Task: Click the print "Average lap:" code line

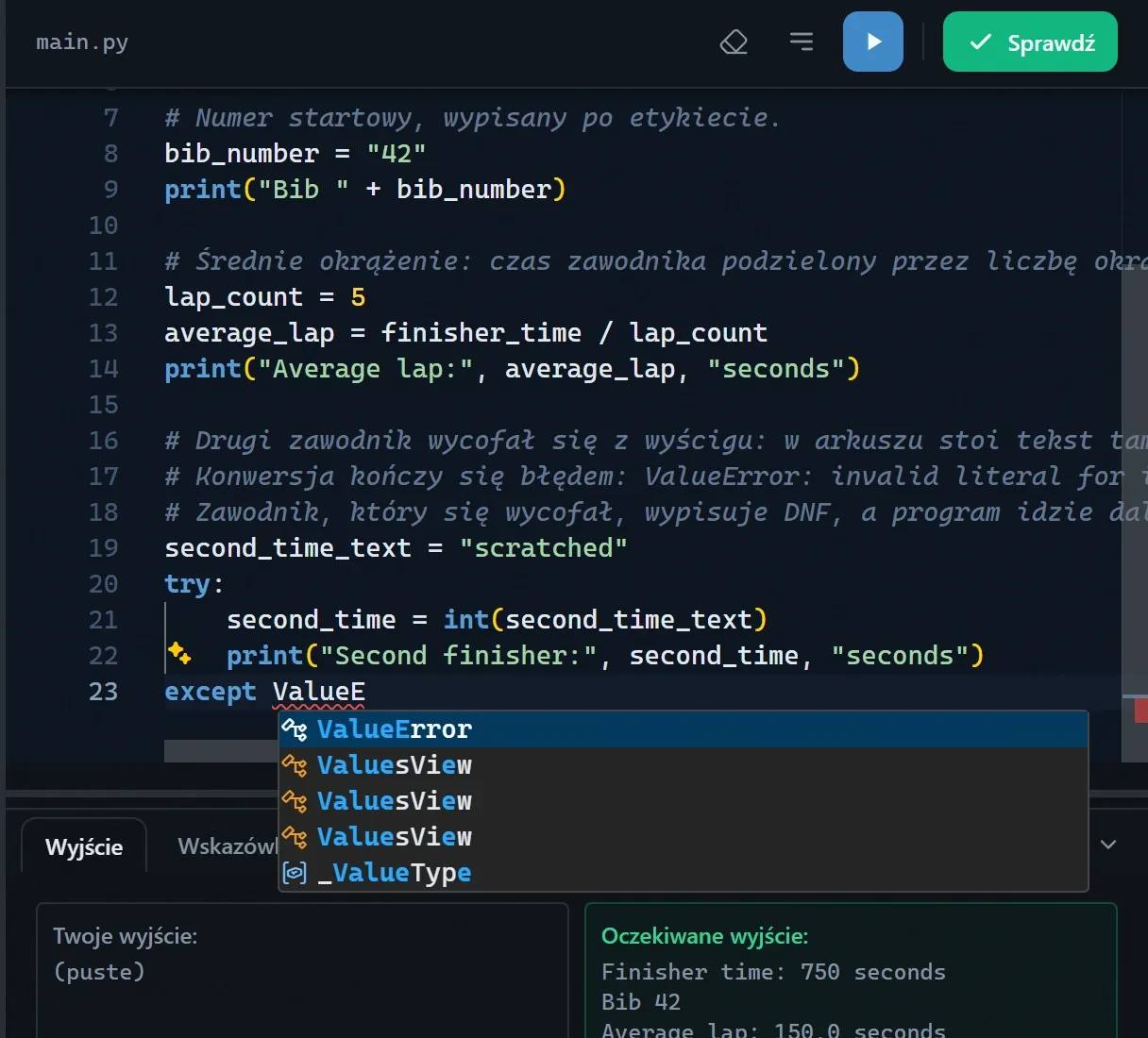Action: tap(513, 369)
